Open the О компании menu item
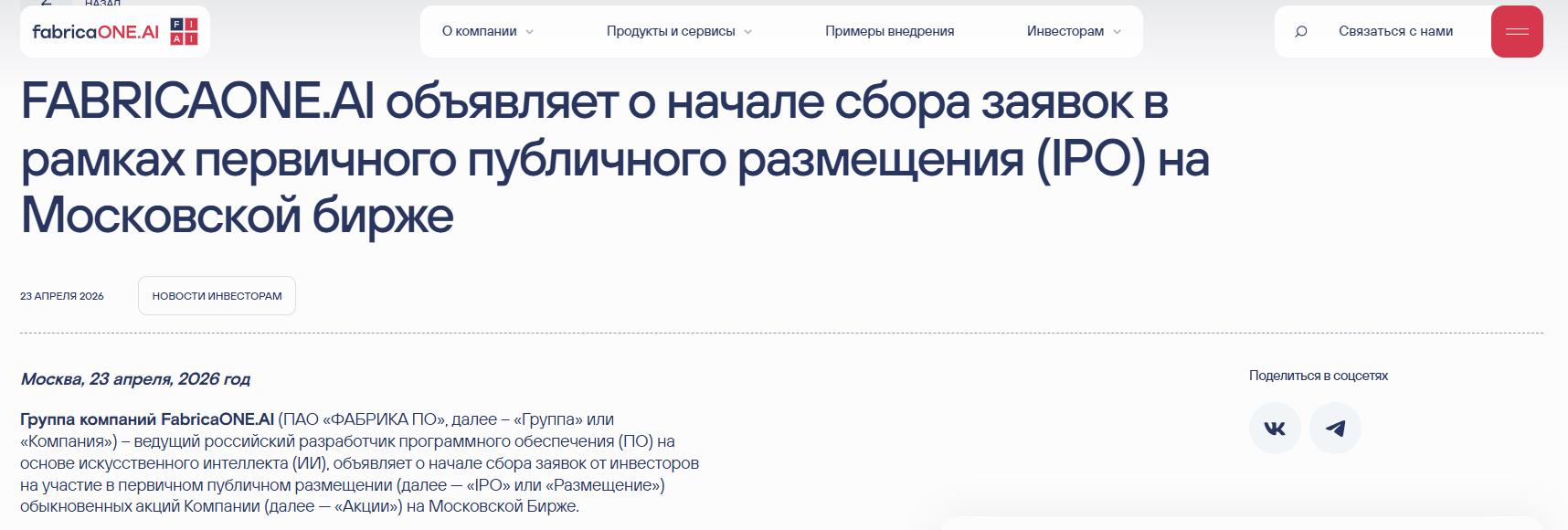The height and width of the screenshot is (530, 1568). (479, 32)
